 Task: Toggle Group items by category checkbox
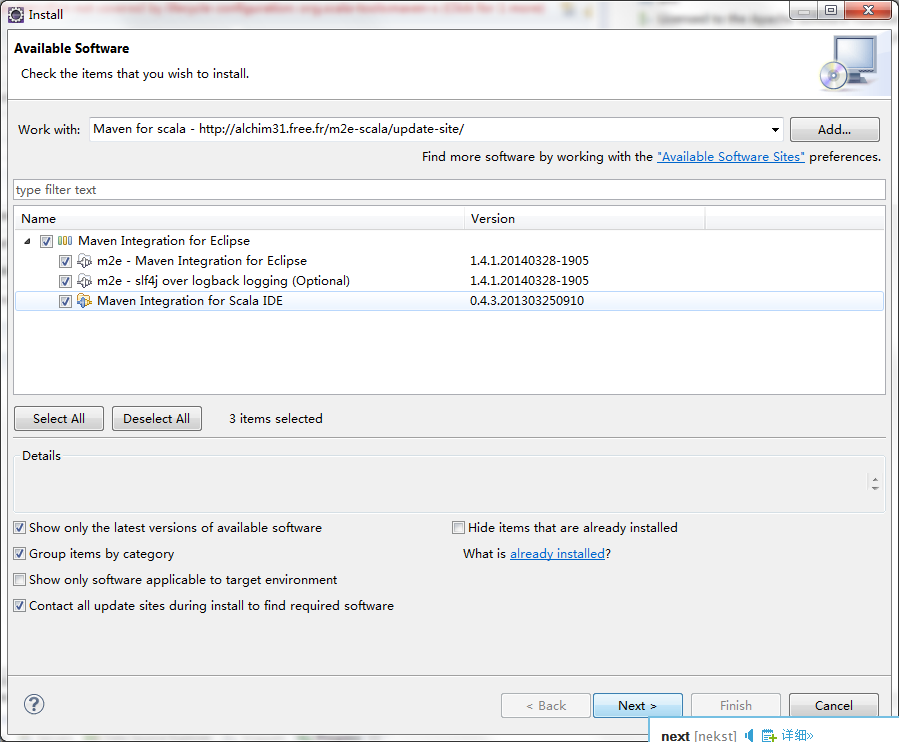click(x=20, y=554)
